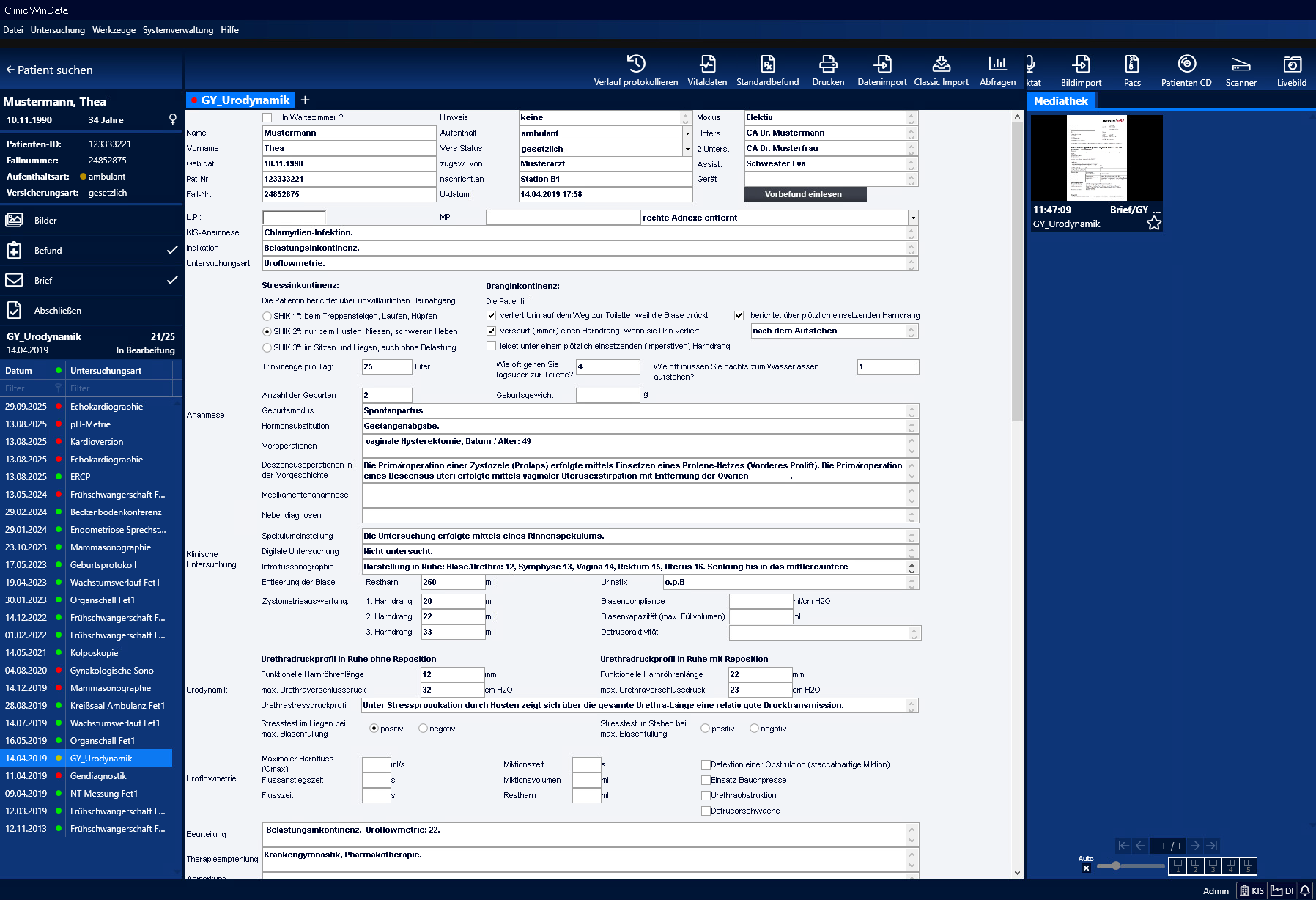Image resolution: width=1316 pixels, height=900 pixels.
Task: Launch the Scanner tool
Action: [1241, 64]
